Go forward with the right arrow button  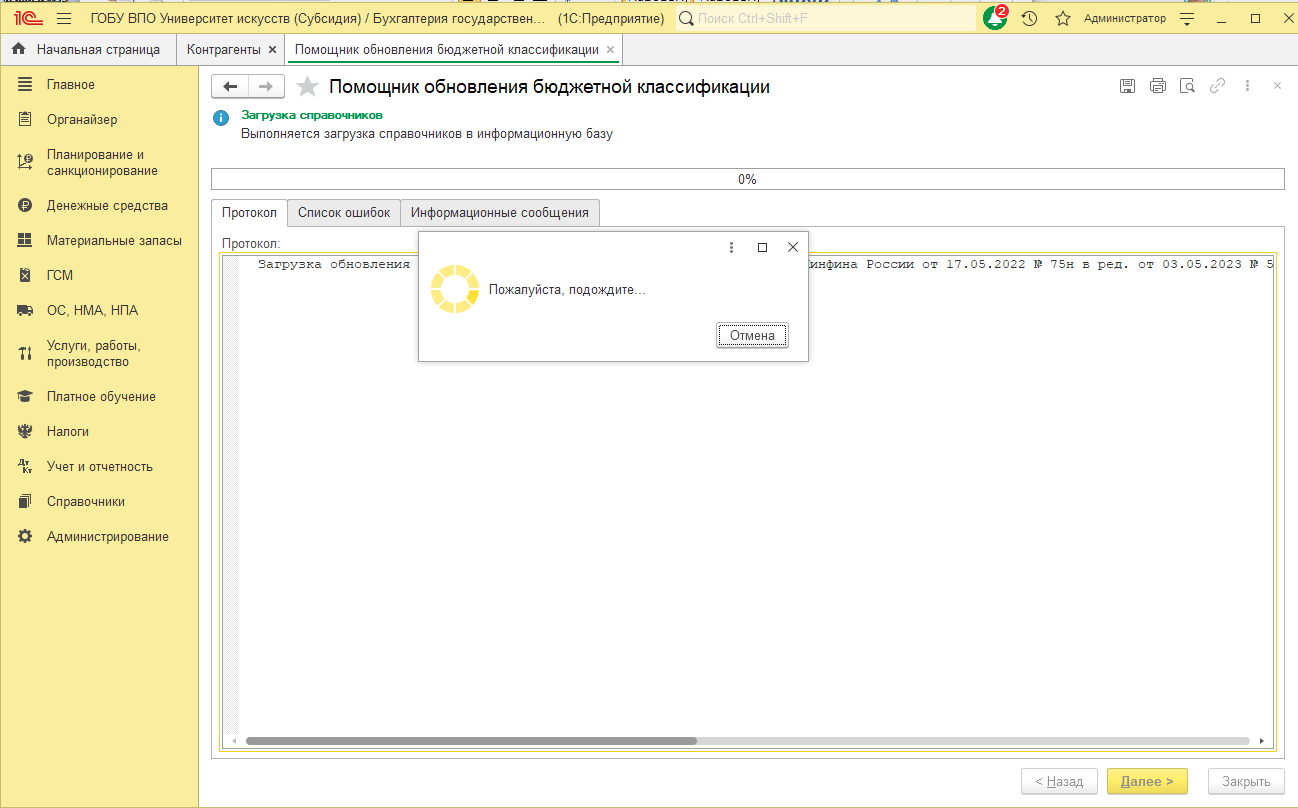(x=266, y=87)
